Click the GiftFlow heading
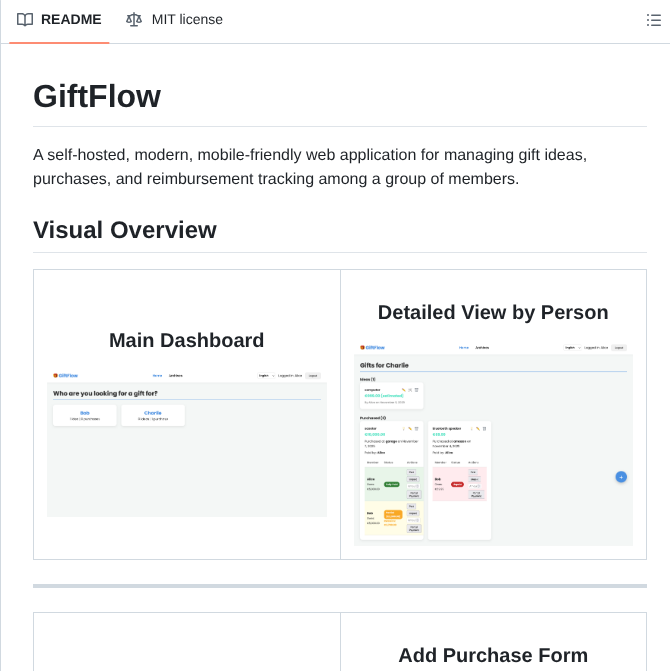The image size is (670, 671). point(97,96)
